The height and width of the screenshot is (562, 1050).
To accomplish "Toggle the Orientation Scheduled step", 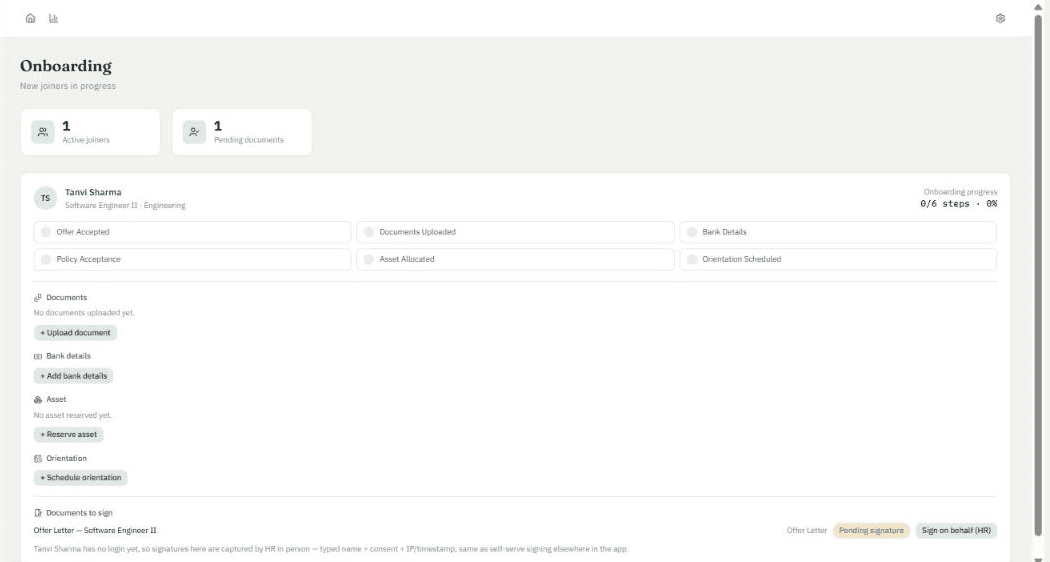I will pos(838,259).
